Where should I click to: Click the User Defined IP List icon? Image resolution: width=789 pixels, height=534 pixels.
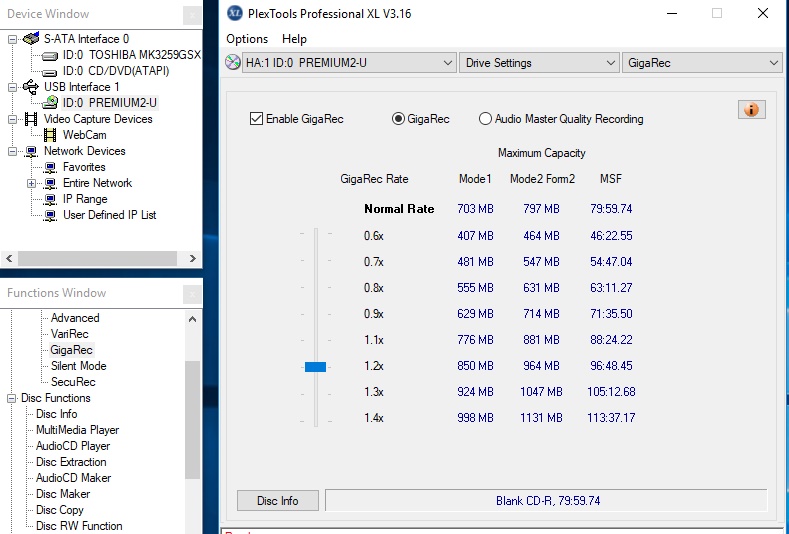50,215
